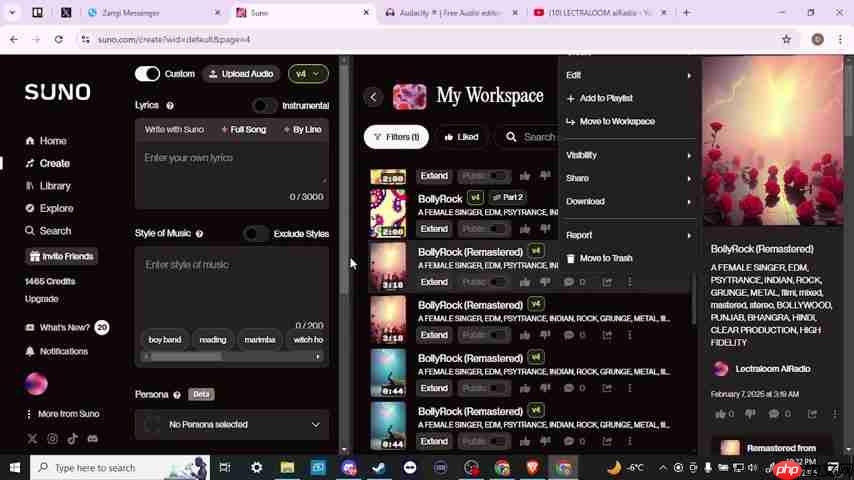The width and height of the screenshot is (854, 480).
Task: Go to Create in Suno sidebar
Action: [47, 163]
